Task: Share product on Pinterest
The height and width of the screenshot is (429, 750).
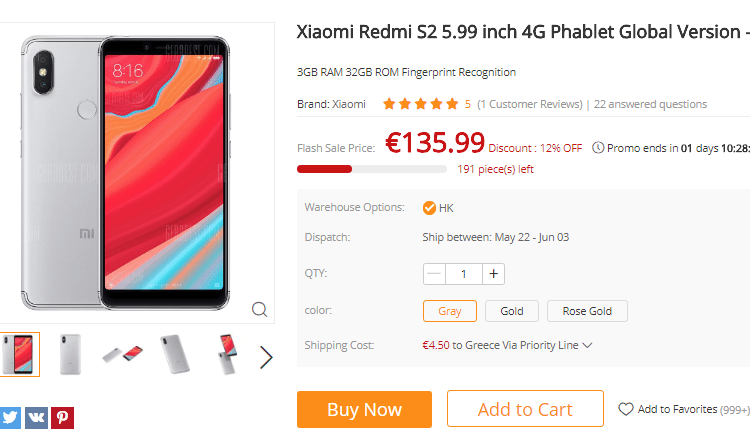Action: point(63,418)
